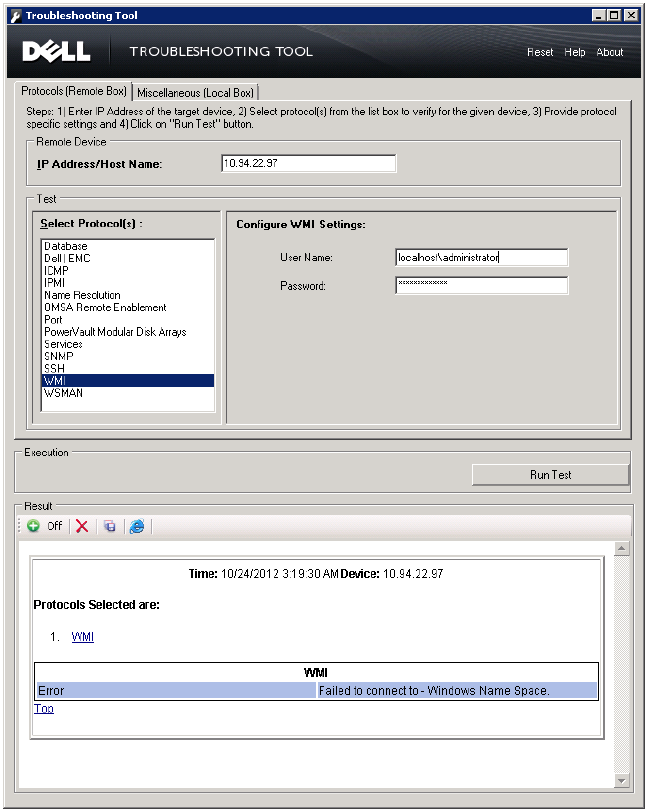Select SNMP protocol in list
The width and height of the screenshot is (646, 810).
pyautogui.click(x=128, y=356)
